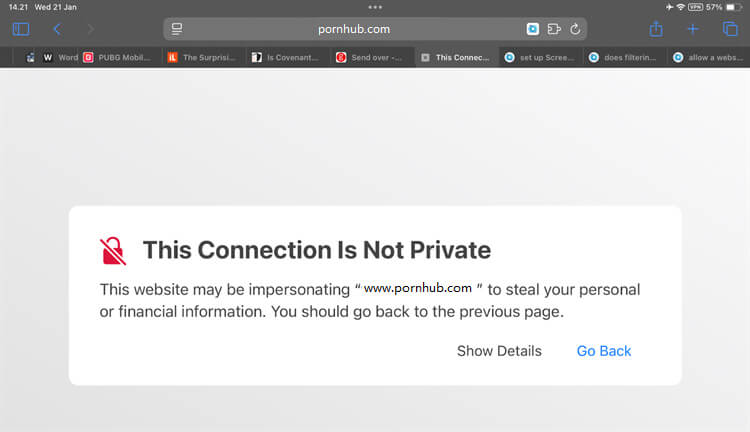Switch to the 'Send over' tab

point(374,58)
